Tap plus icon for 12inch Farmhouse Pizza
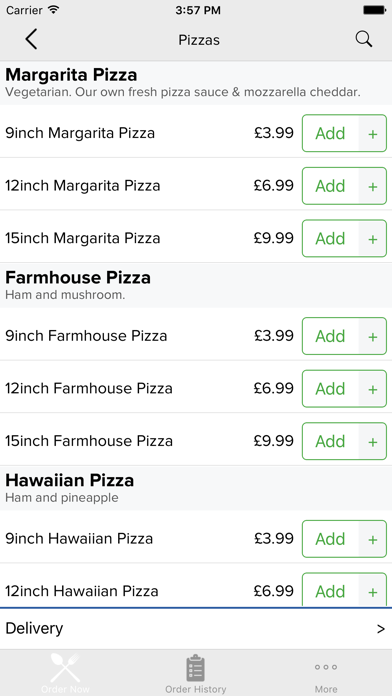The width and height of the screenshot is (392, 696). 373,389
